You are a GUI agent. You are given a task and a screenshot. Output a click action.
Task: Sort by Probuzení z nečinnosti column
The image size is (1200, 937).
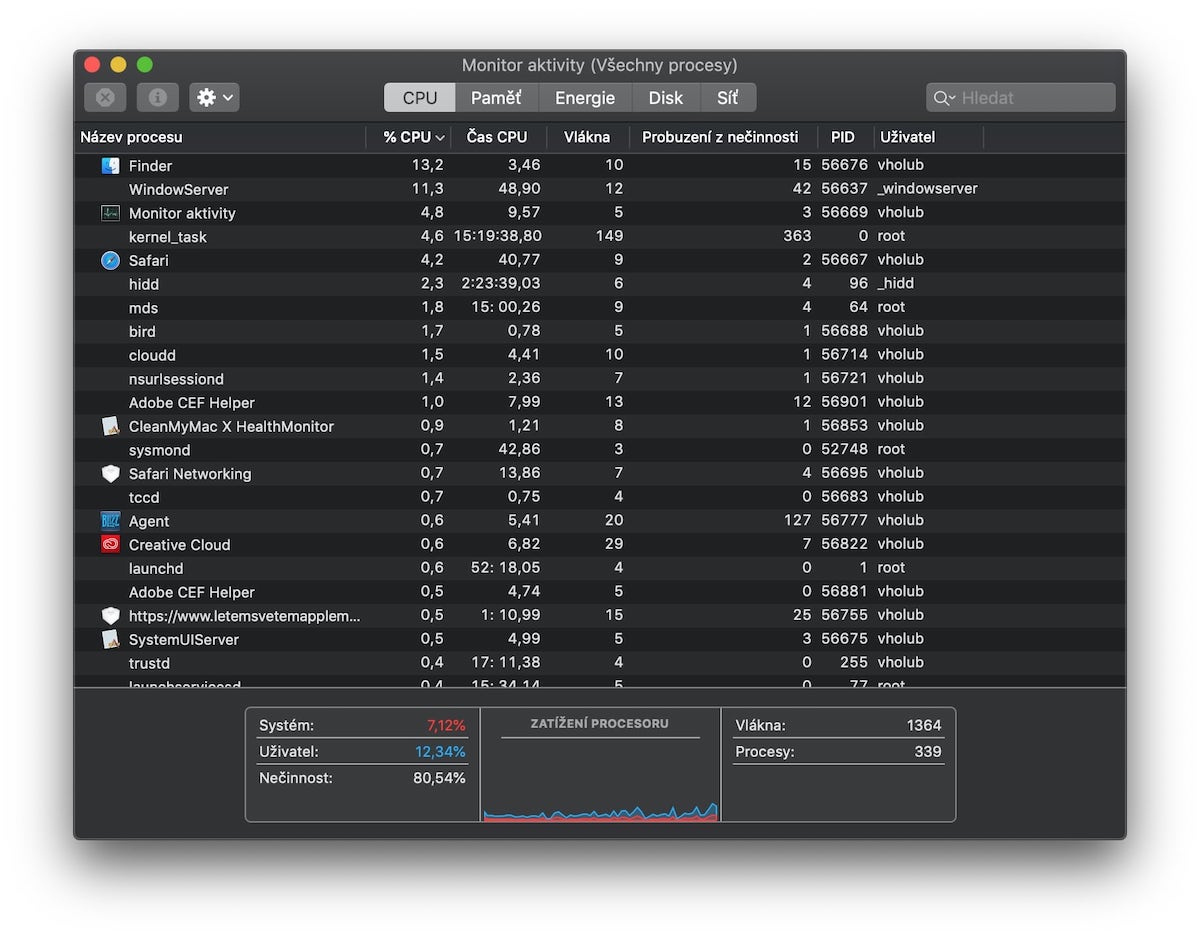(723, 137)
